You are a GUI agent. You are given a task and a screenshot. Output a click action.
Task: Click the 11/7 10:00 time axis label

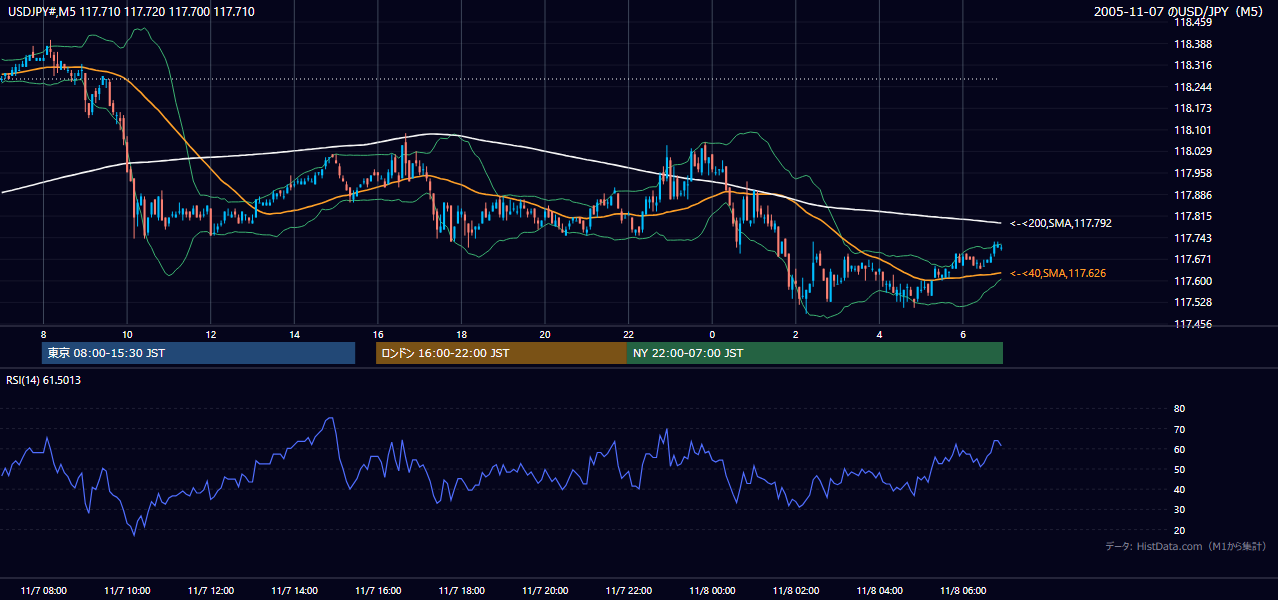point(127,591)
